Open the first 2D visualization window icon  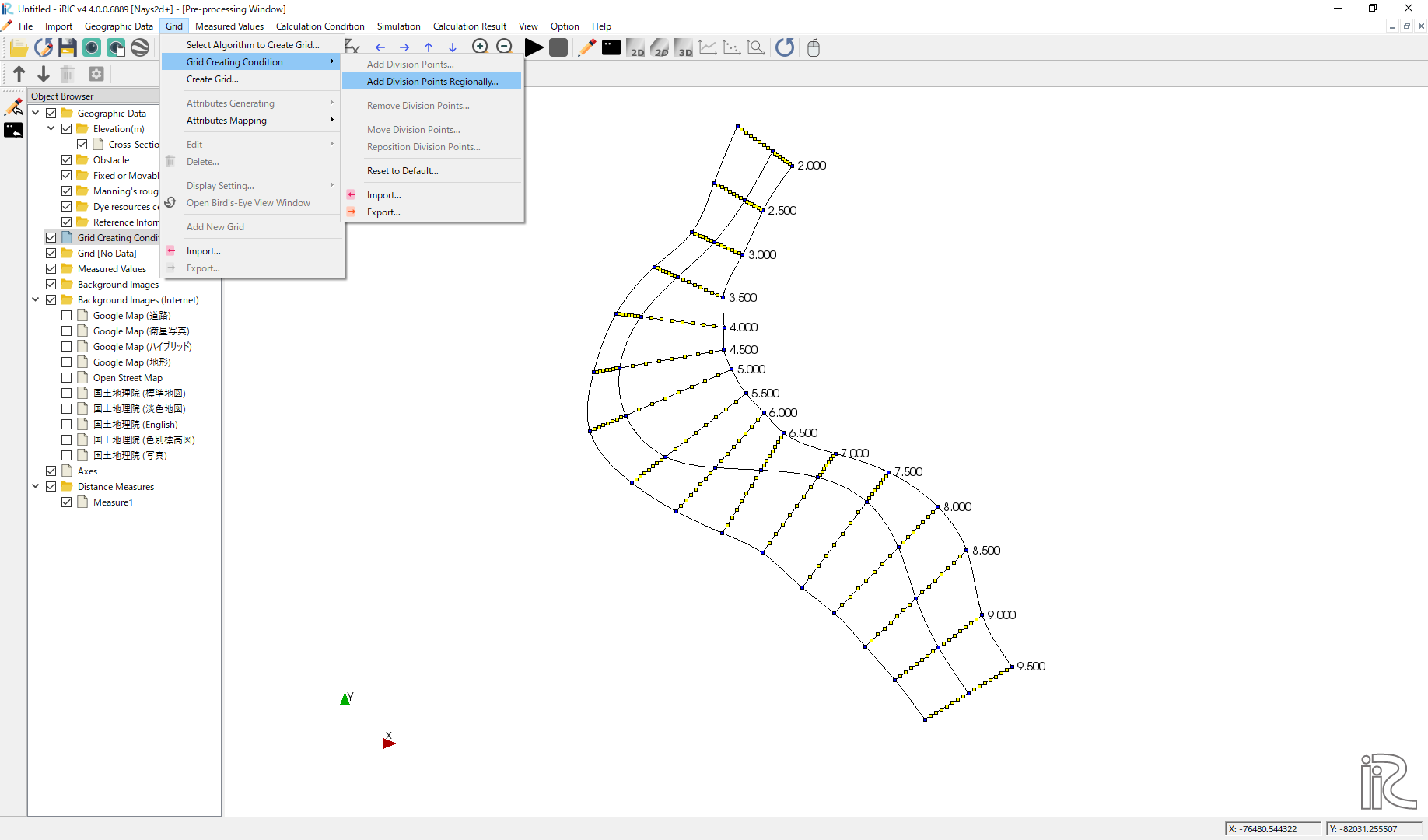pos(635,47)
